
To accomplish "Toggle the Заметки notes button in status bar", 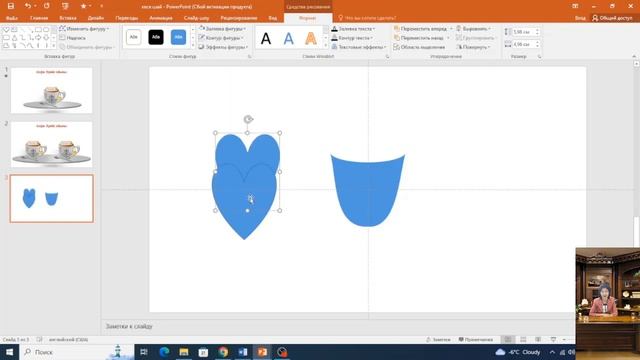I will [x=438, y=340].
